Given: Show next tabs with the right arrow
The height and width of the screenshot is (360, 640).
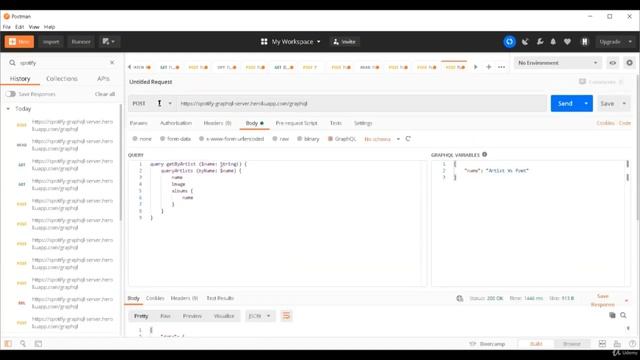Looking at the screenshot, I should pyautogui.click(x=476, y=67).
